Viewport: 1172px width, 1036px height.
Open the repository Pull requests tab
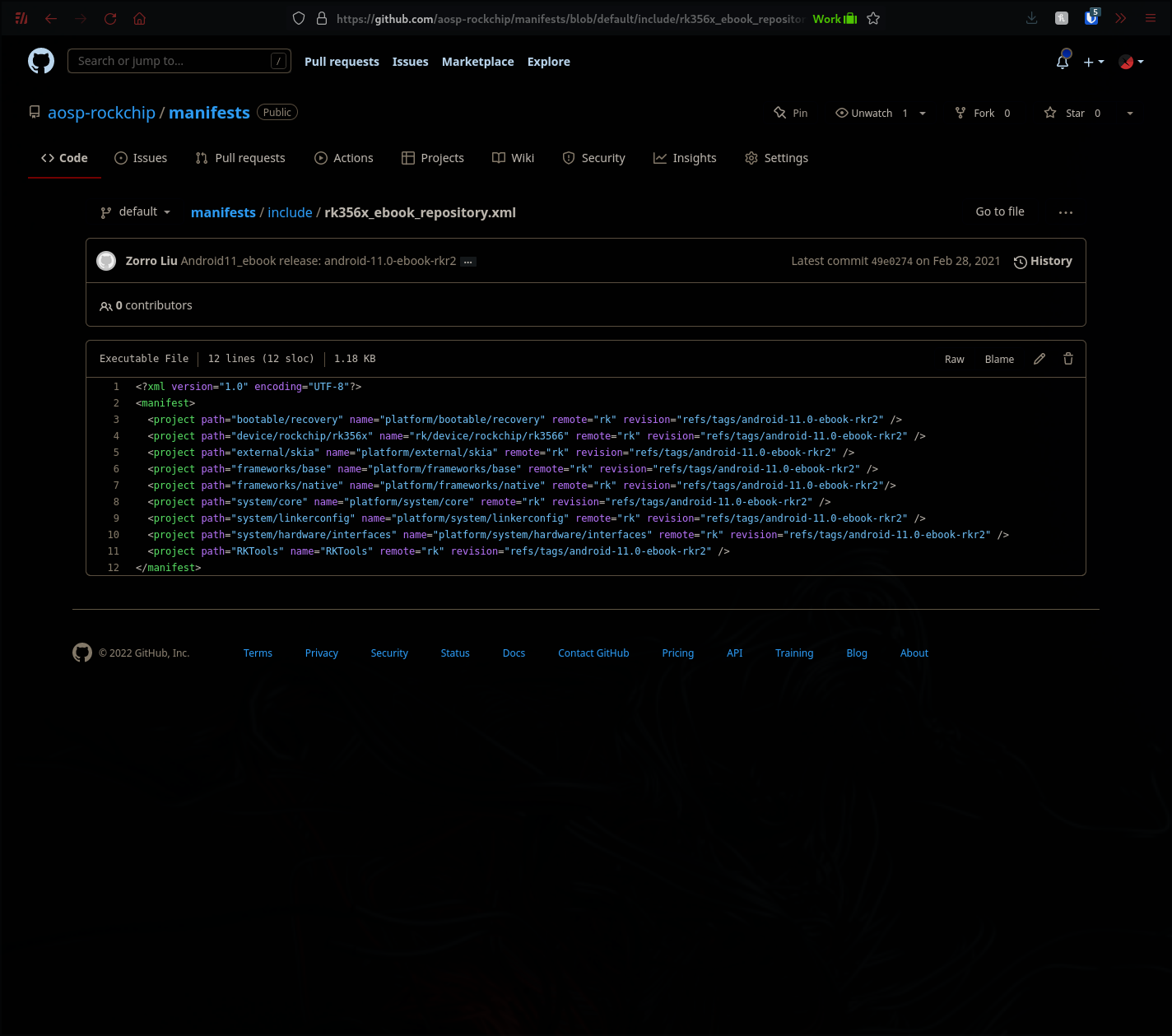pos(240,158)
